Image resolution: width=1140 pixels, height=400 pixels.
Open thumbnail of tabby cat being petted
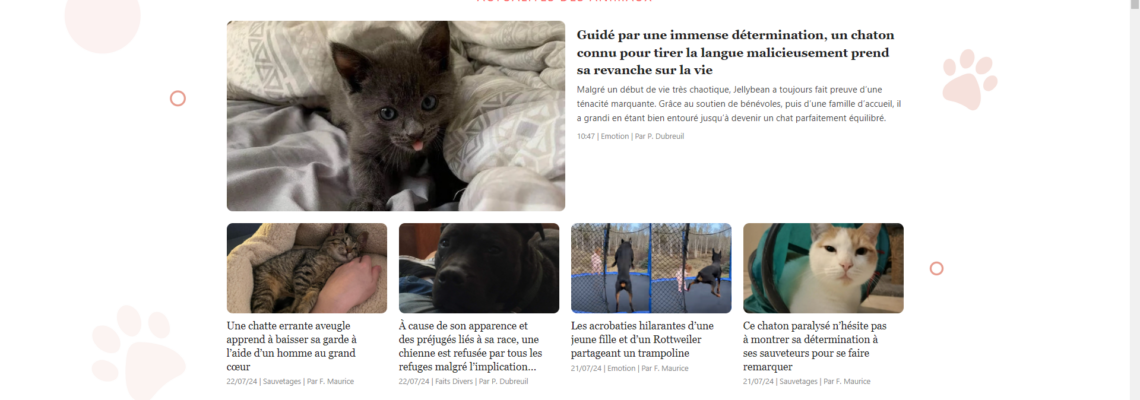(307, 268)
